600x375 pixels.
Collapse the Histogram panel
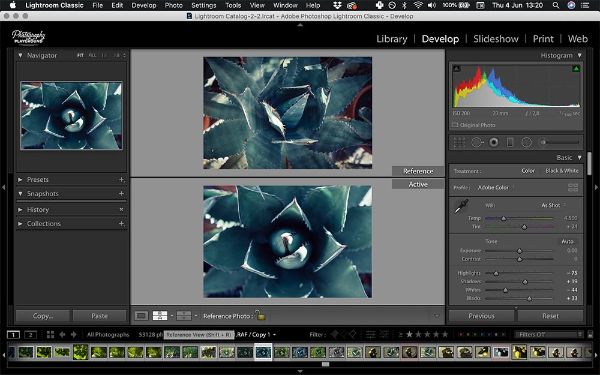point(580,55)
